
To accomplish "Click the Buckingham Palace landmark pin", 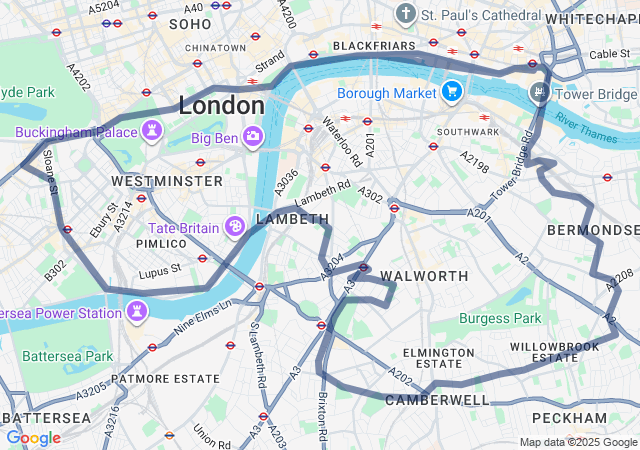I will (152, 131).
